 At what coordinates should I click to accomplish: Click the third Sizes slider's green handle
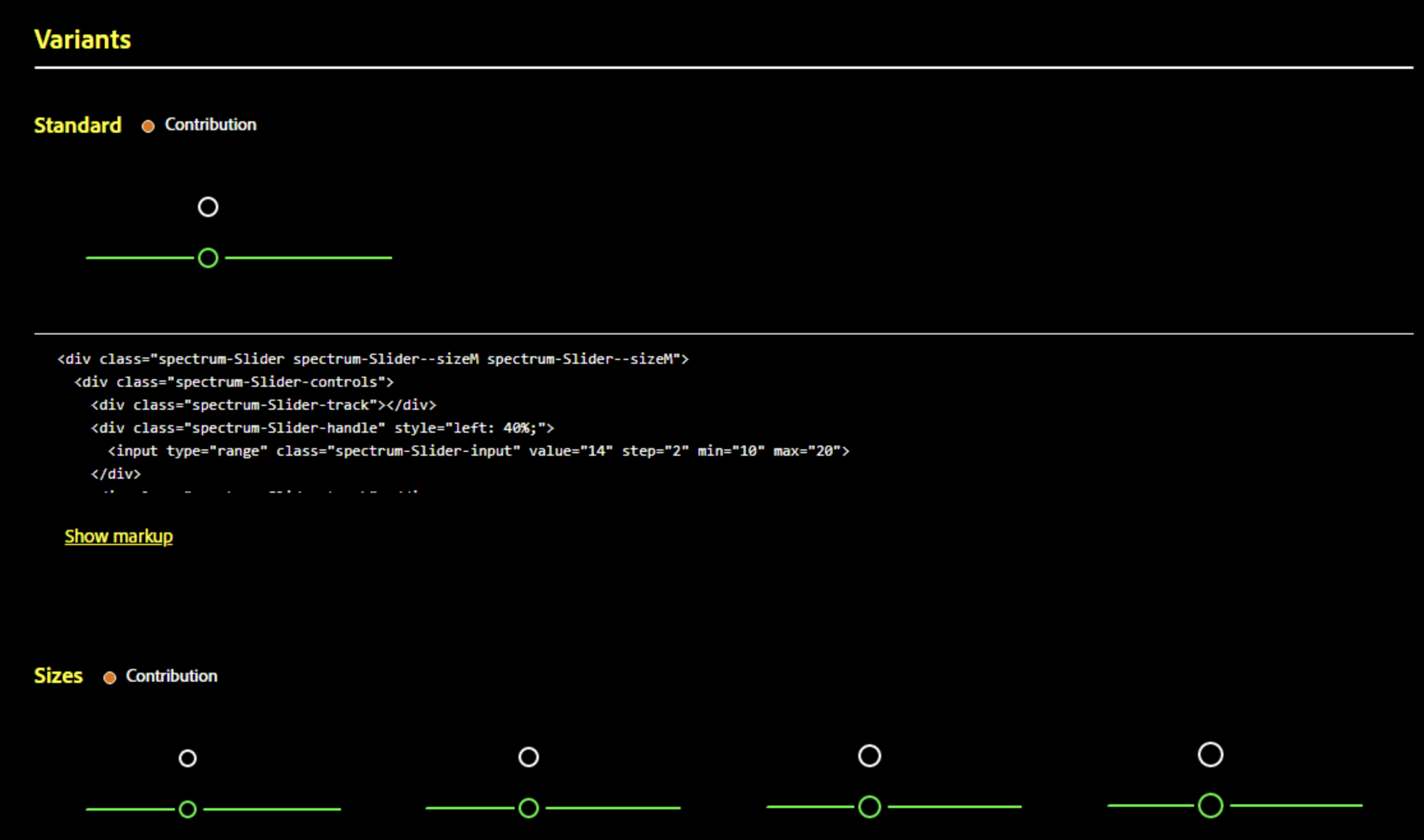pyautogui.click(x=870, y=807)
